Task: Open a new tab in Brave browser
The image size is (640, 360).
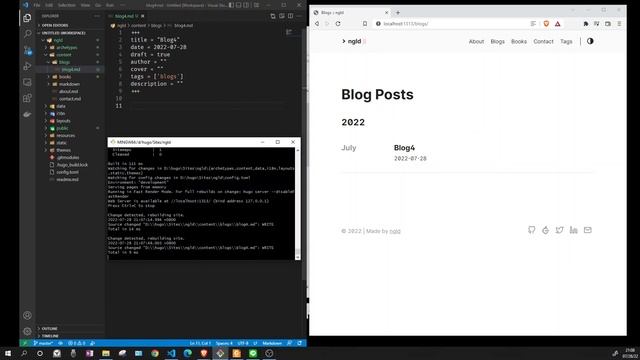Action: [398, 13]
